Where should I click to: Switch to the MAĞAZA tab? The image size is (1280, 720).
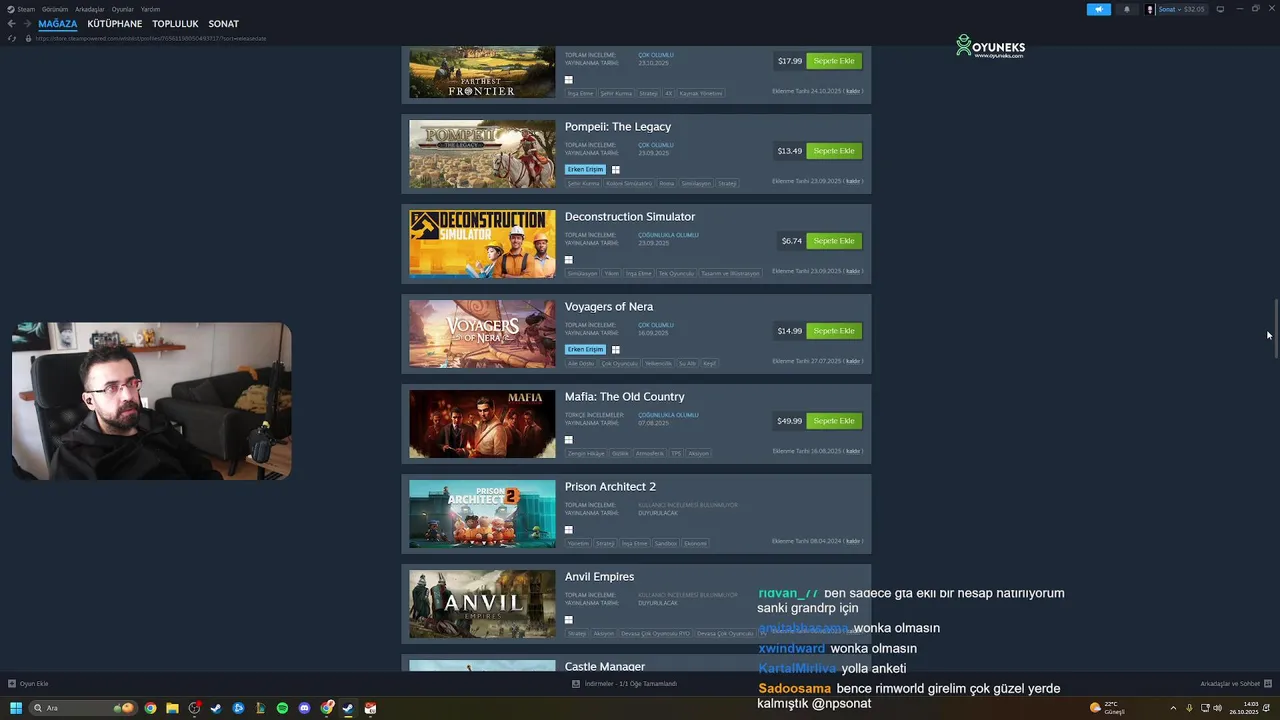[x=58, y=24]
